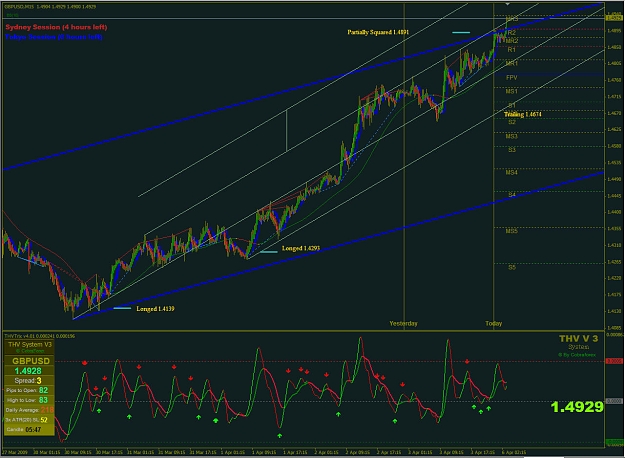Click the 'Daily Average: 218' row

point(29,410)
